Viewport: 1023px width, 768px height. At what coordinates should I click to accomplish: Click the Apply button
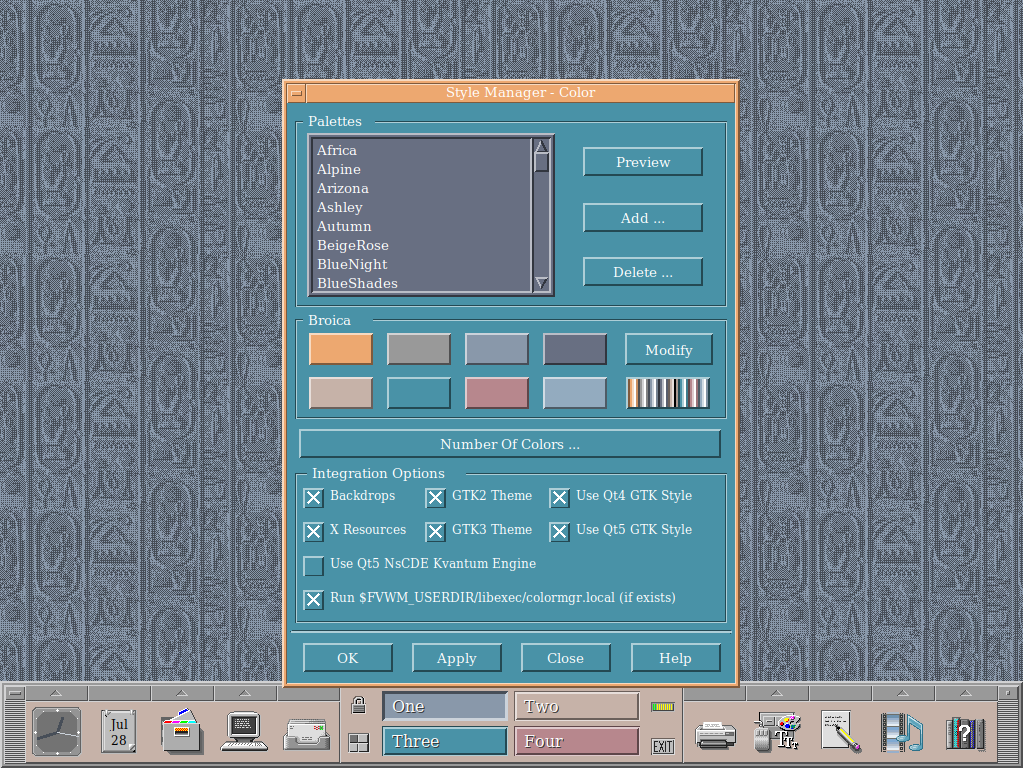[457, 658]
